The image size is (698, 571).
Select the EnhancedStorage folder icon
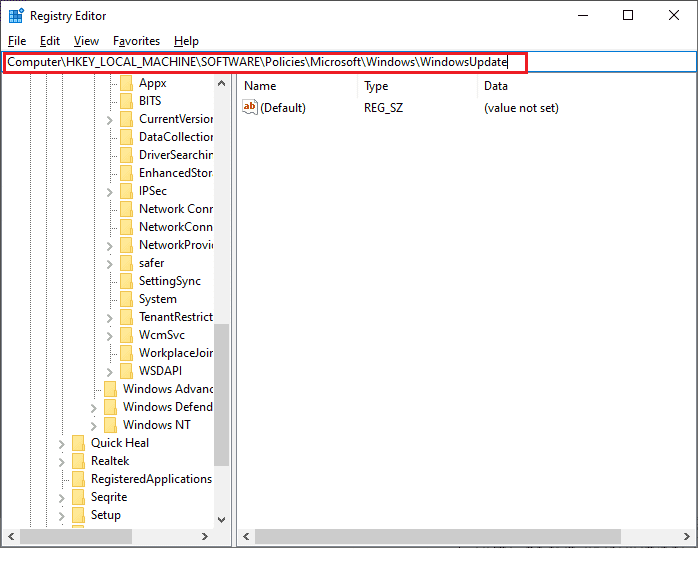click(126, 173)
